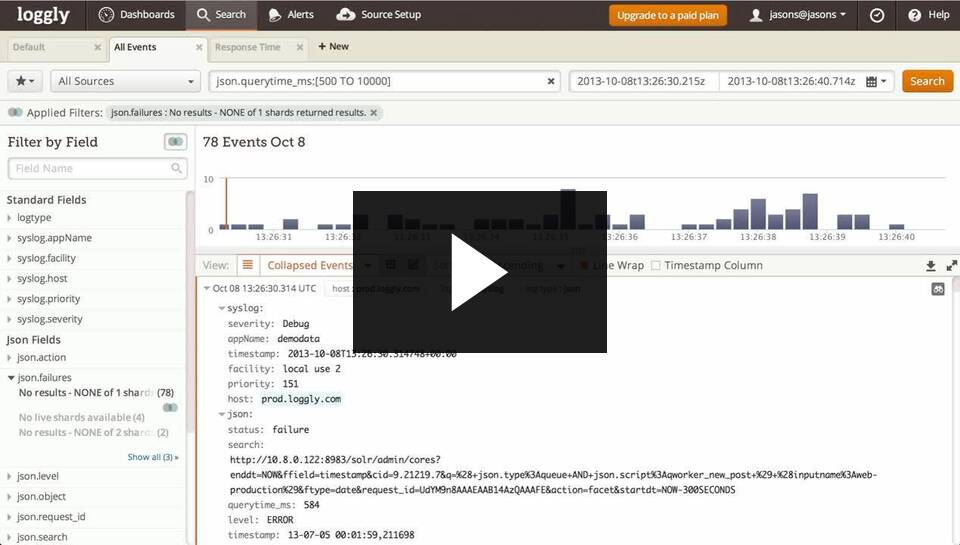
Task: Clear the search query text
Action: coord(551,81)
